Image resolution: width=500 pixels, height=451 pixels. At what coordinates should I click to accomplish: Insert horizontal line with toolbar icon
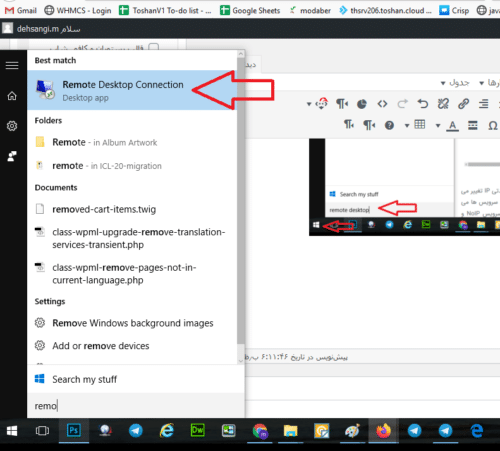point(473,125)
